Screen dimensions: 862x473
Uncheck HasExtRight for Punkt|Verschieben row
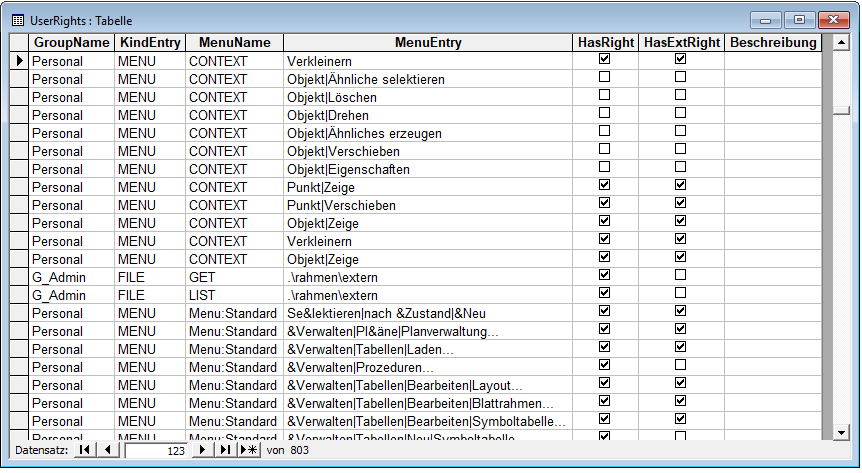tap(680, 204)
